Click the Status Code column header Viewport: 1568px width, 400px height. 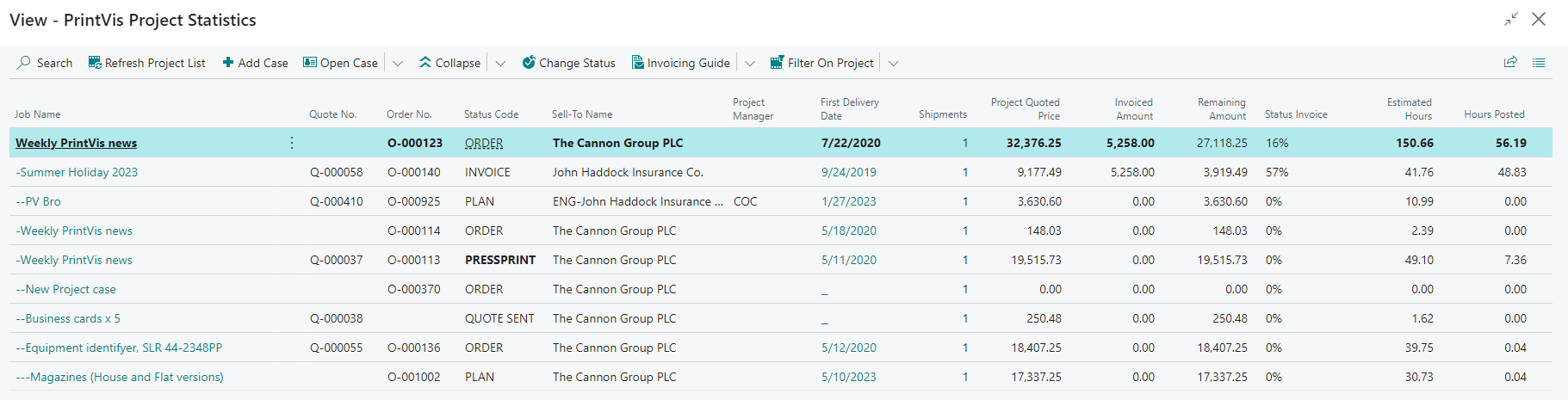point(491,114)
